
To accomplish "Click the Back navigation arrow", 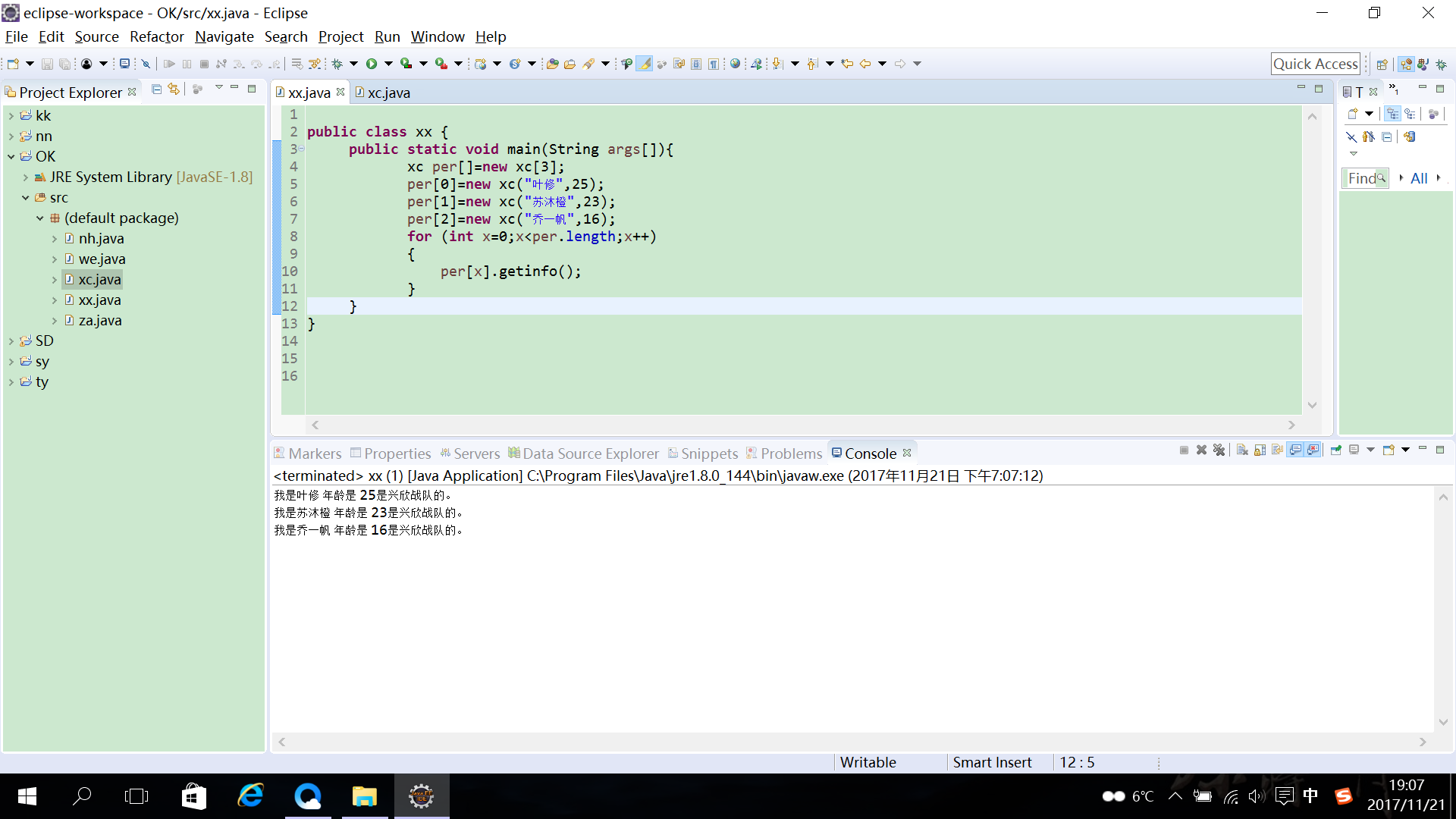I will point(865,64).
